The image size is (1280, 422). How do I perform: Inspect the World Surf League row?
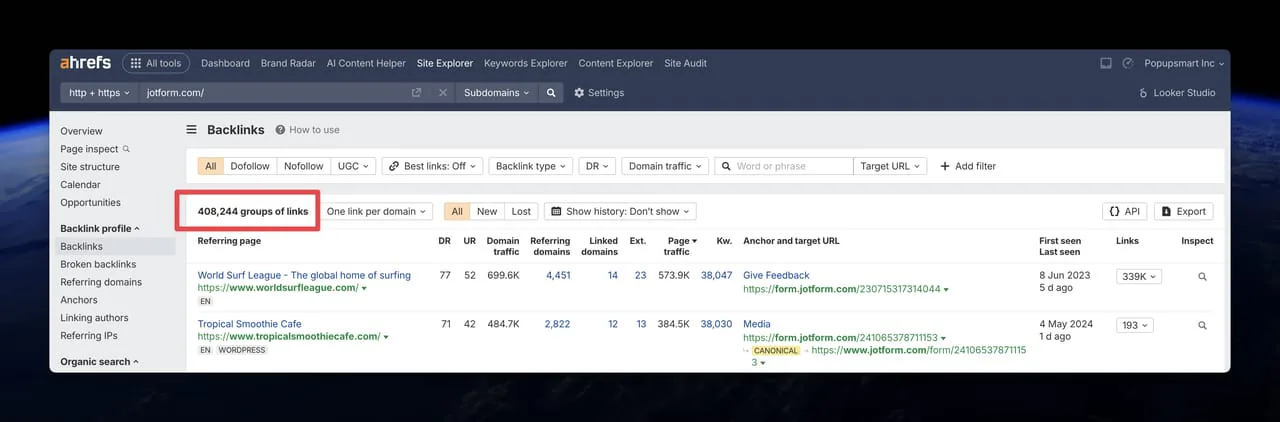[x=1203, y=277]
